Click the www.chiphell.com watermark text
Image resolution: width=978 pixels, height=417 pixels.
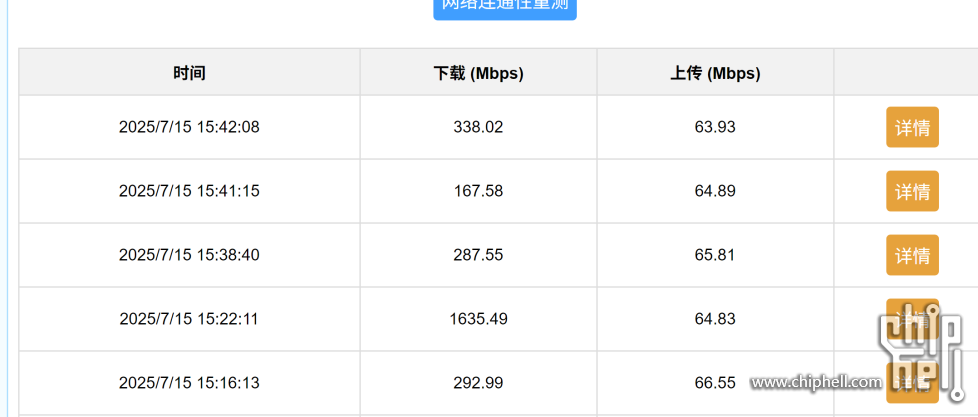[815, 383]
